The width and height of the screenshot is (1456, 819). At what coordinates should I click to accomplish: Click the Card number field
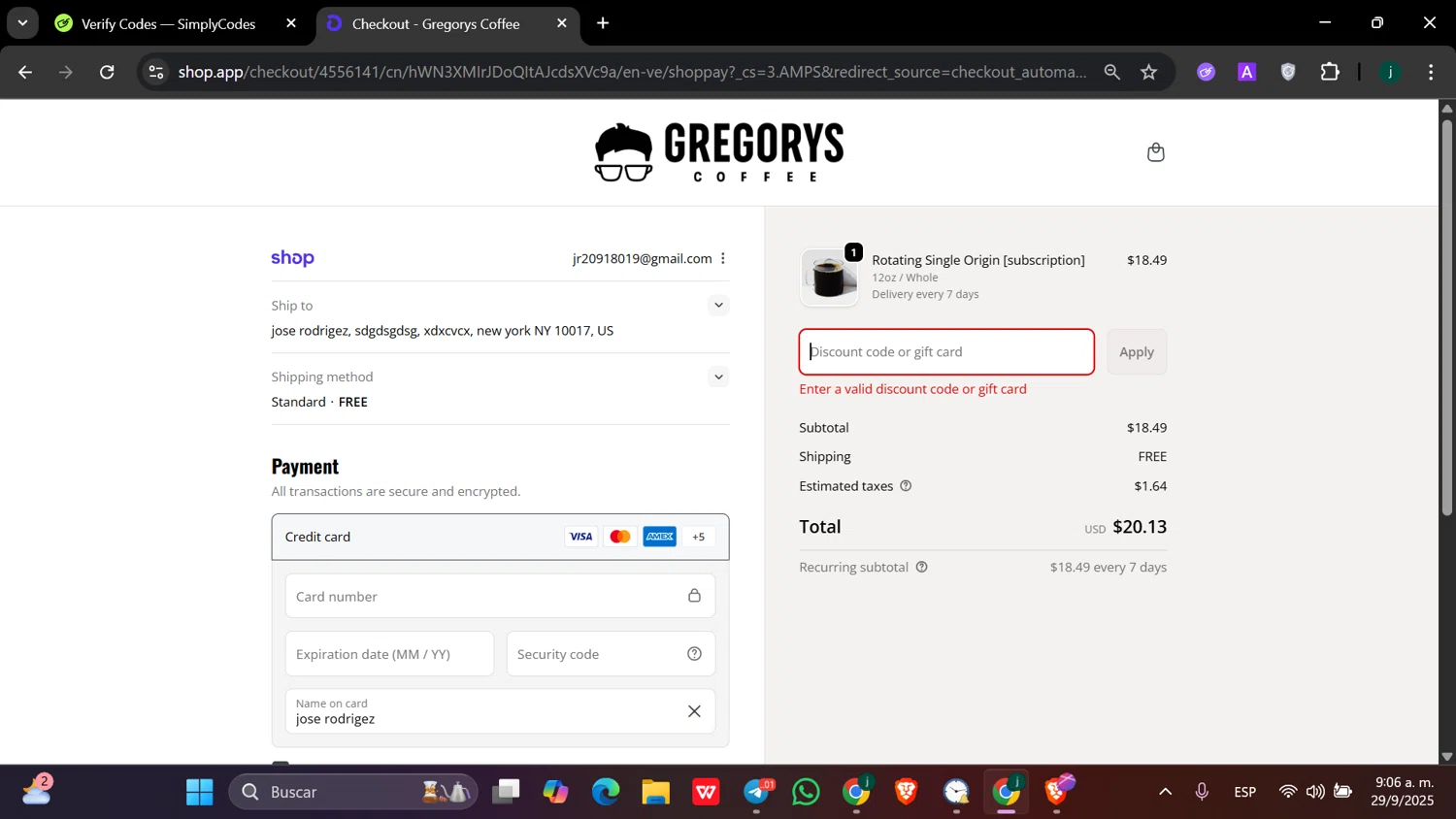pyautogui.click(x=500, y=596)
